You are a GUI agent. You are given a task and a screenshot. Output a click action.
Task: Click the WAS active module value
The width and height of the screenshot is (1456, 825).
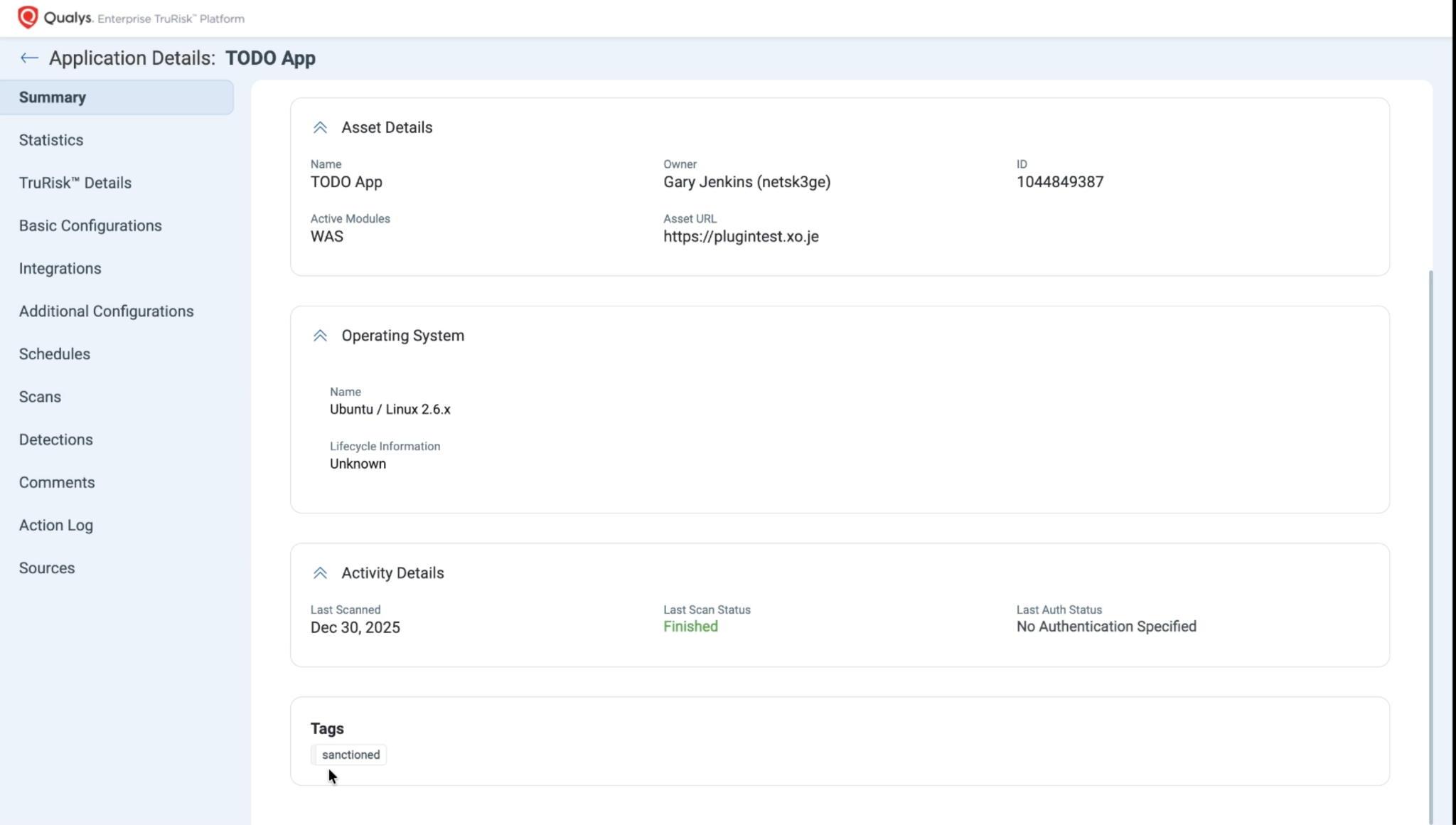327,237
